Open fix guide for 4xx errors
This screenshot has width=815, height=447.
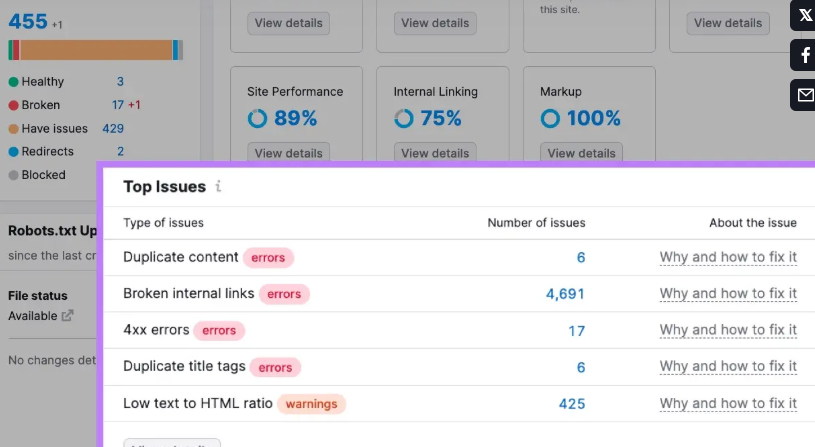tap(728, 330)
